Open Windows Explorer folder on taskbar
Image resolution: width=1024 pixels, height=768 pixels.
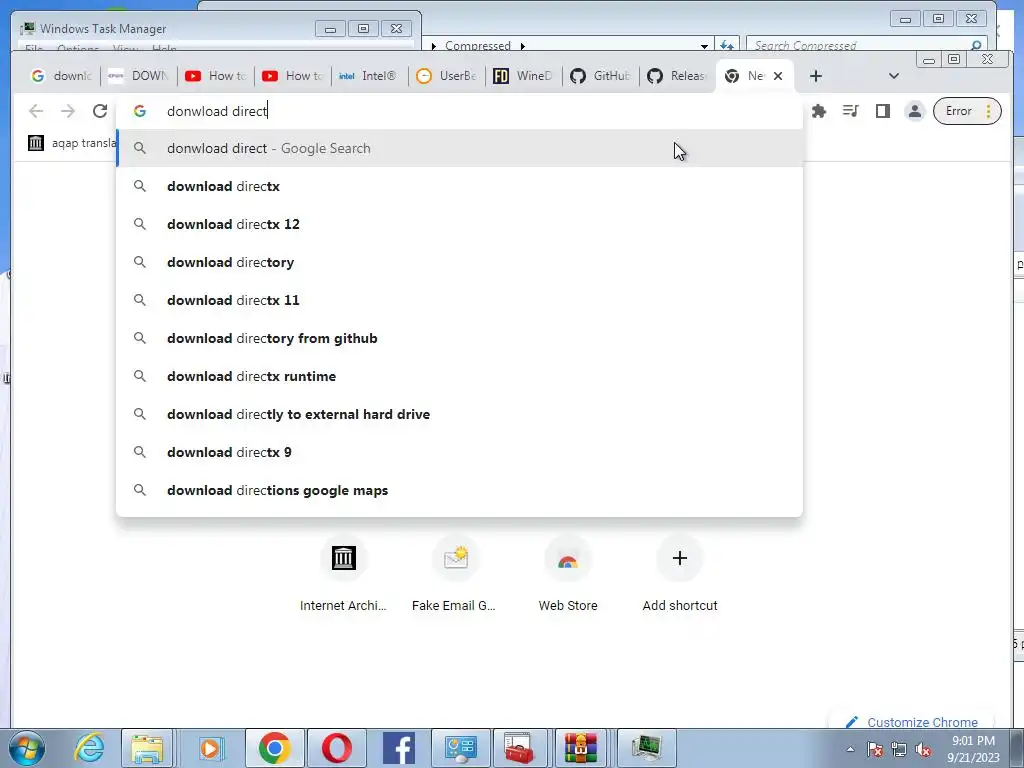click(x=148, y=748)
